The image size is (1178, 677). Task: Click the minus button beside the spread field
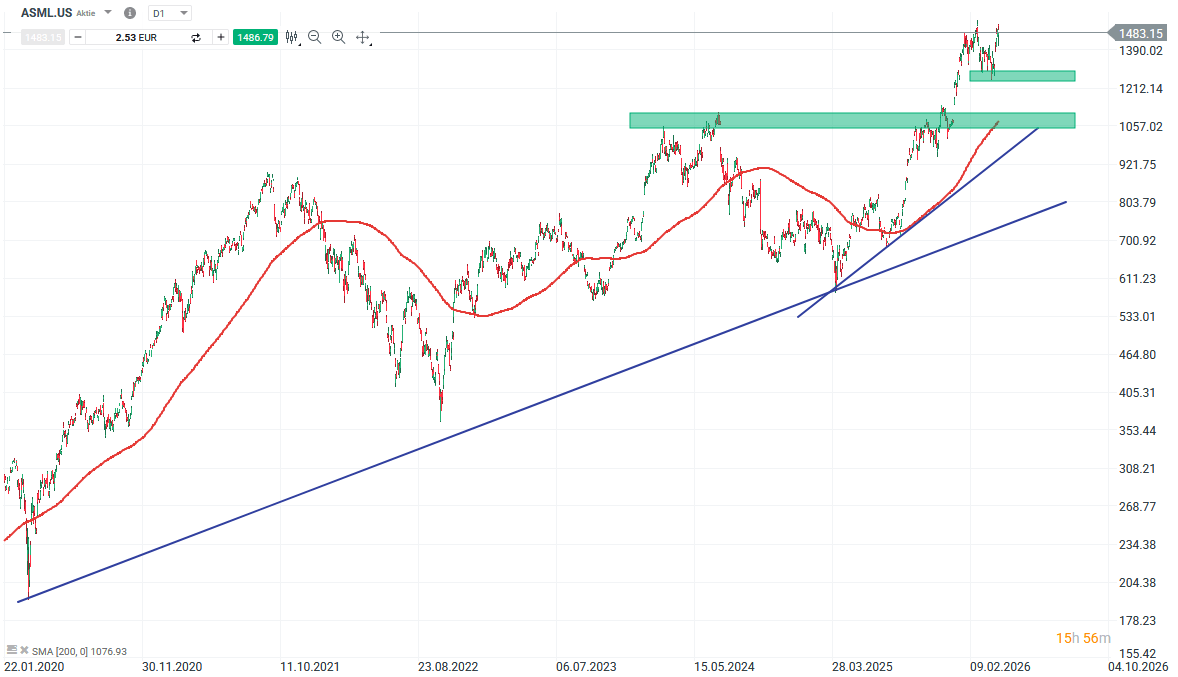tap(78, 37)
